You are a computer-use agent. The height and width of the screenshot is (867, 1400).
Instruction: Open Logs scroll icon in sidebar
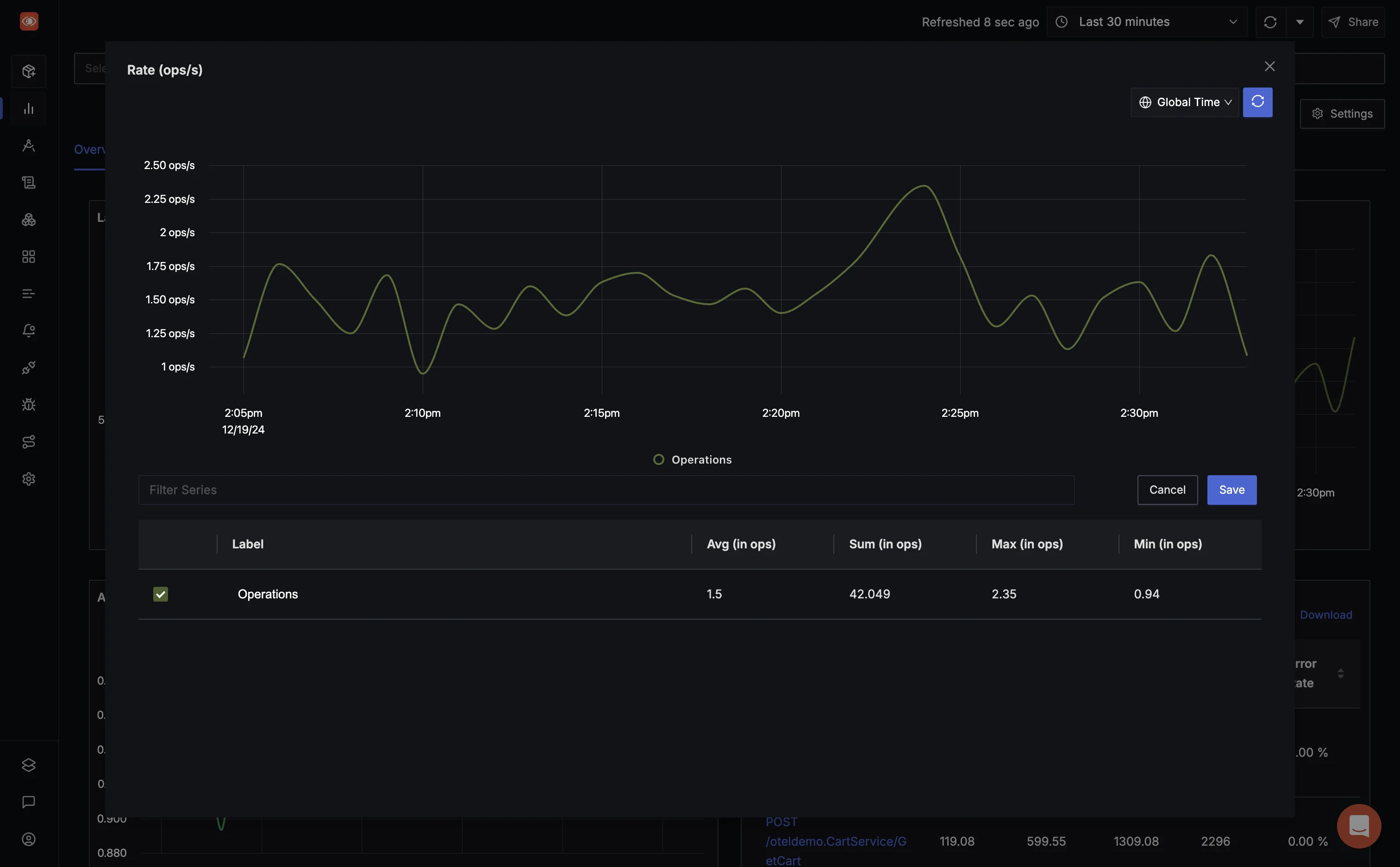click(x=29, y=182)
